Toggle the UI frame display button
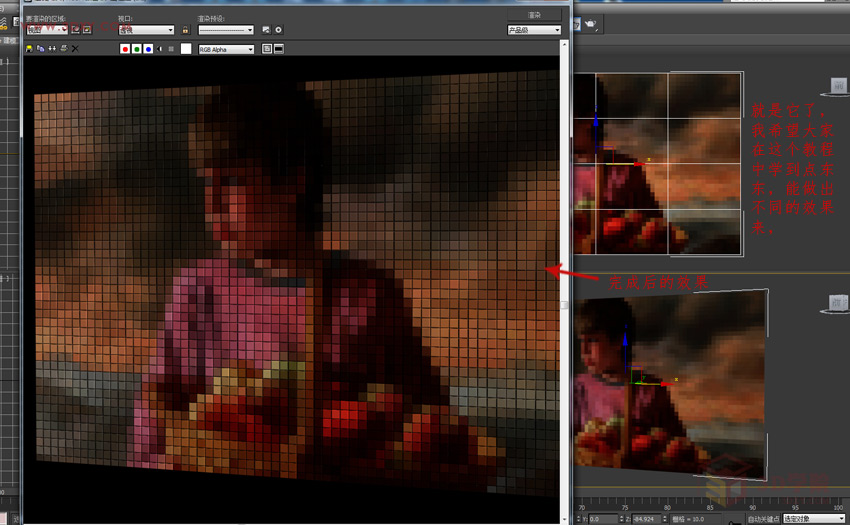 click(x=279, y=49)
